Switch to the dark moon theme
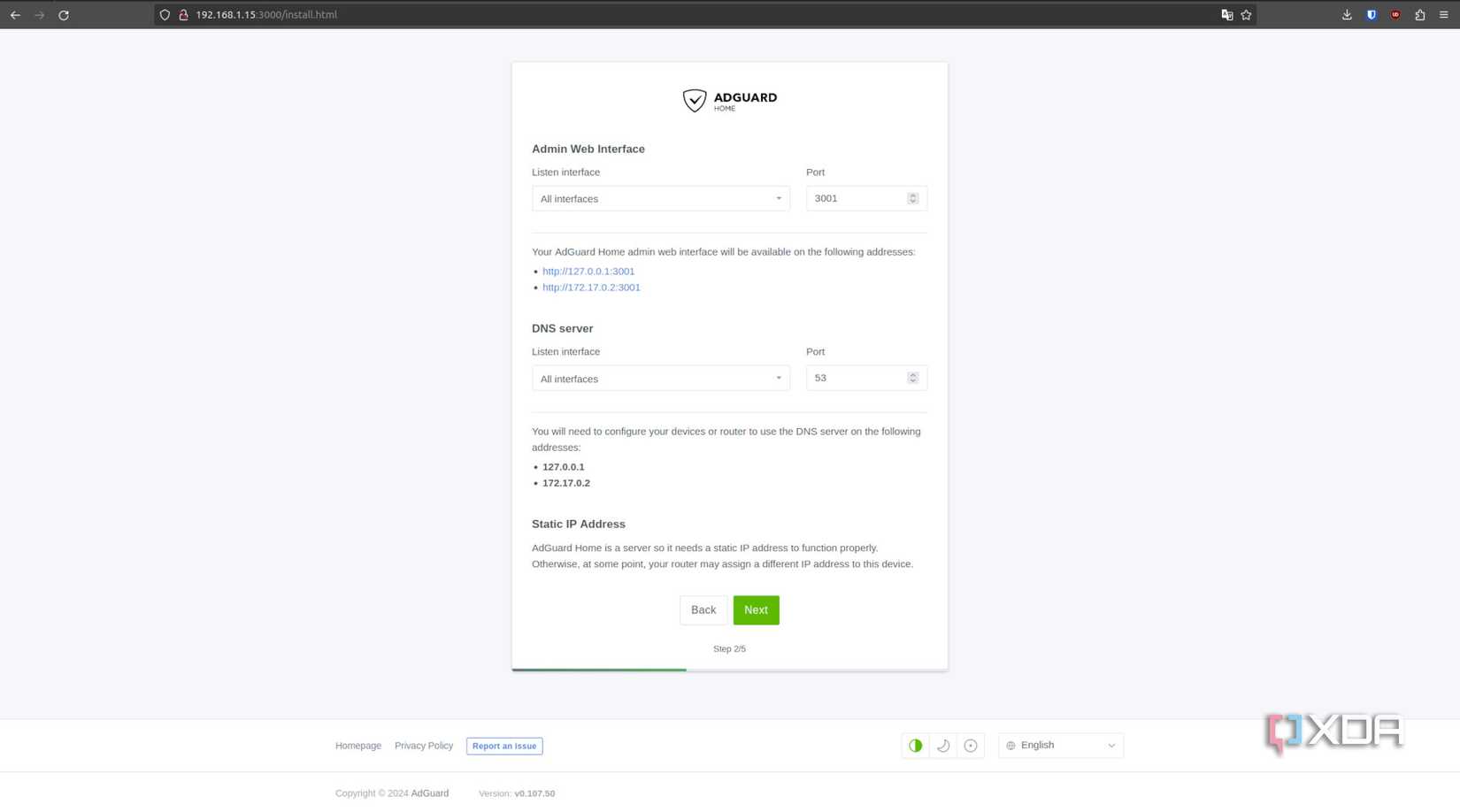This screenshot has width=1460, height=812. point(943,746)
